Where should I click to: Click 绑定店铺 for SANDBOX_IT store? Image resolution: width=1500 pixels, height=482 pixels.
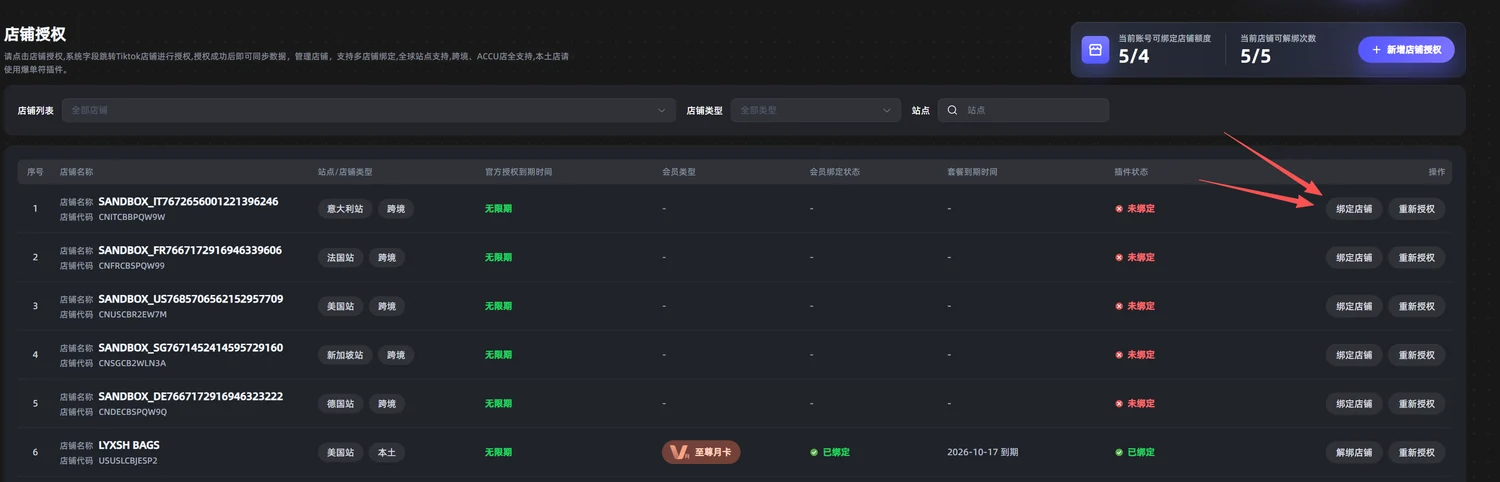tap(1354, 209)
